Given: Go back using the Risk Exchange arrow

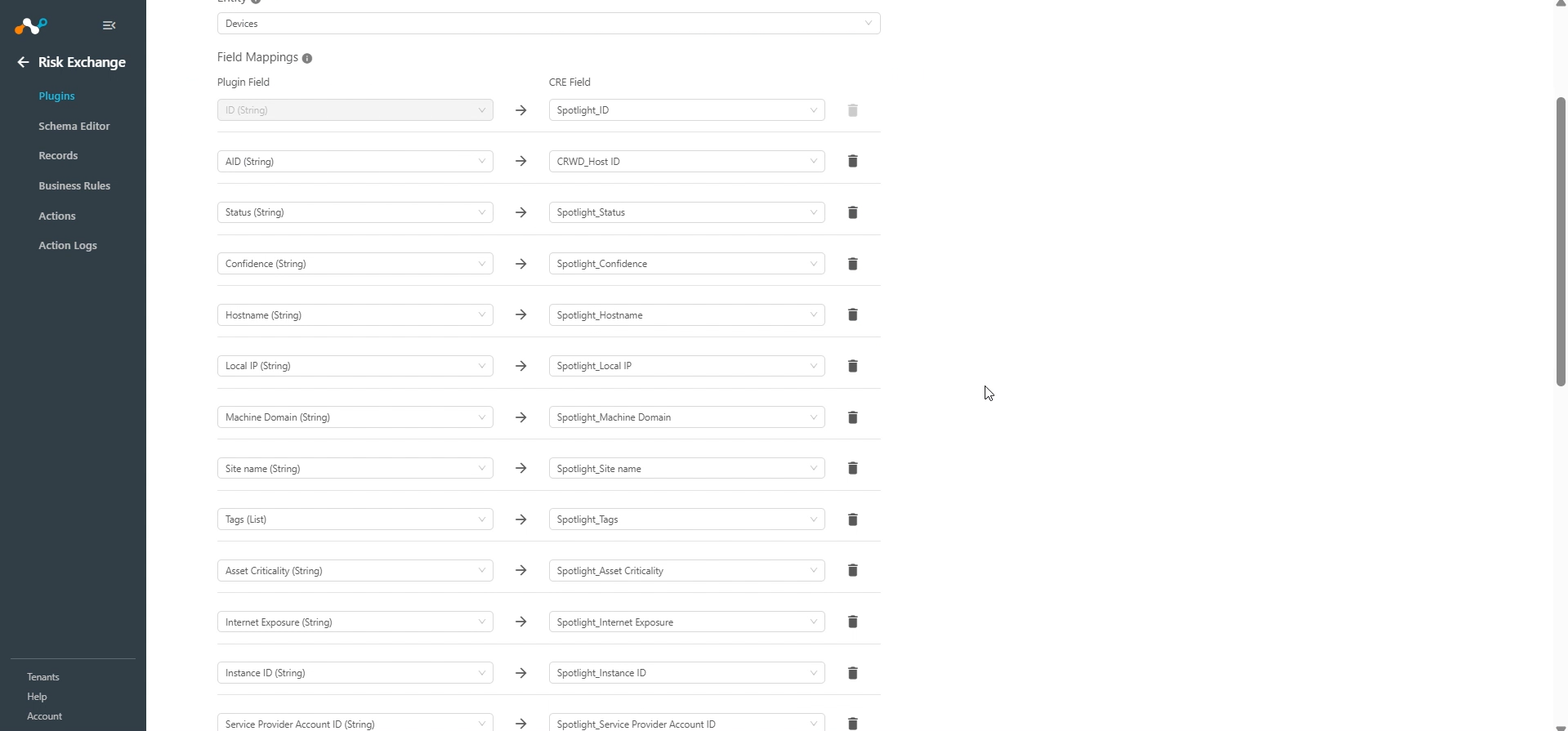Looking at the screenshot, I should pyautogui.click(x=23, y=62).
